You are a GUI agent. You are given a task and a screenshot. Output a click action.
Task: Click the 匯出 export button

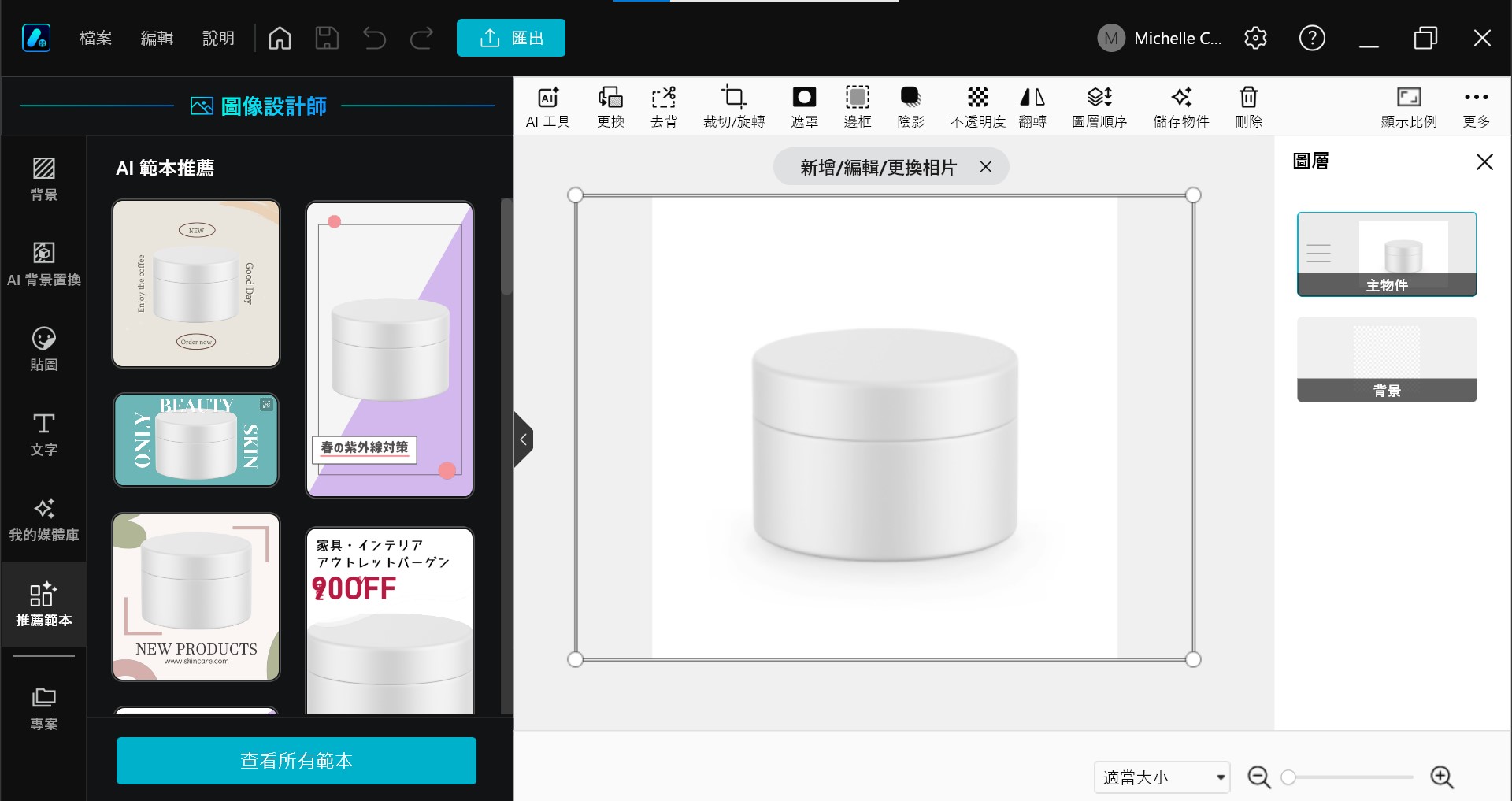[511, 38]
